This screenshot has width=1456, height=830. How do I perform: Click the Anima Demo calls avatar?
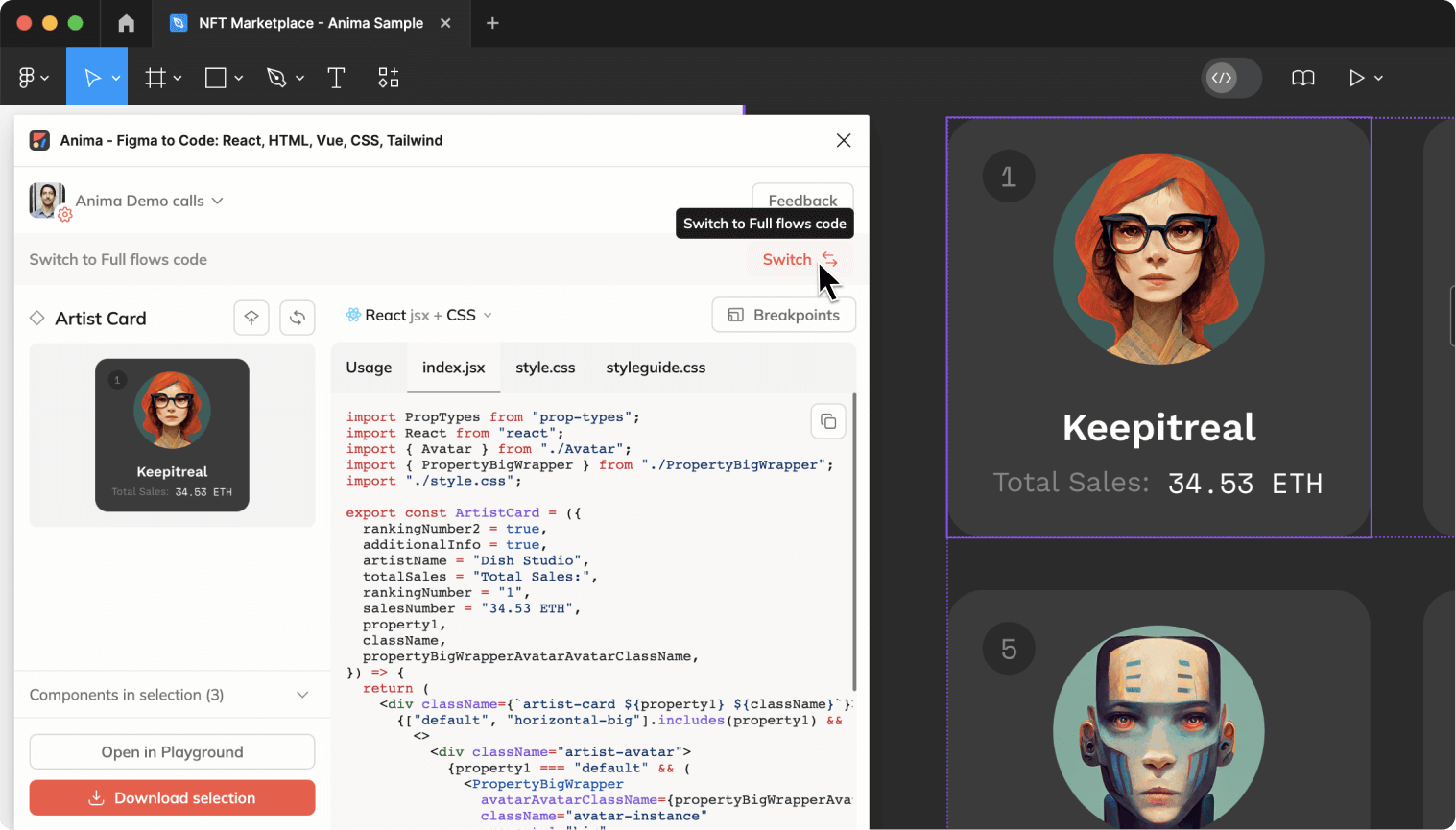[47, 201]
